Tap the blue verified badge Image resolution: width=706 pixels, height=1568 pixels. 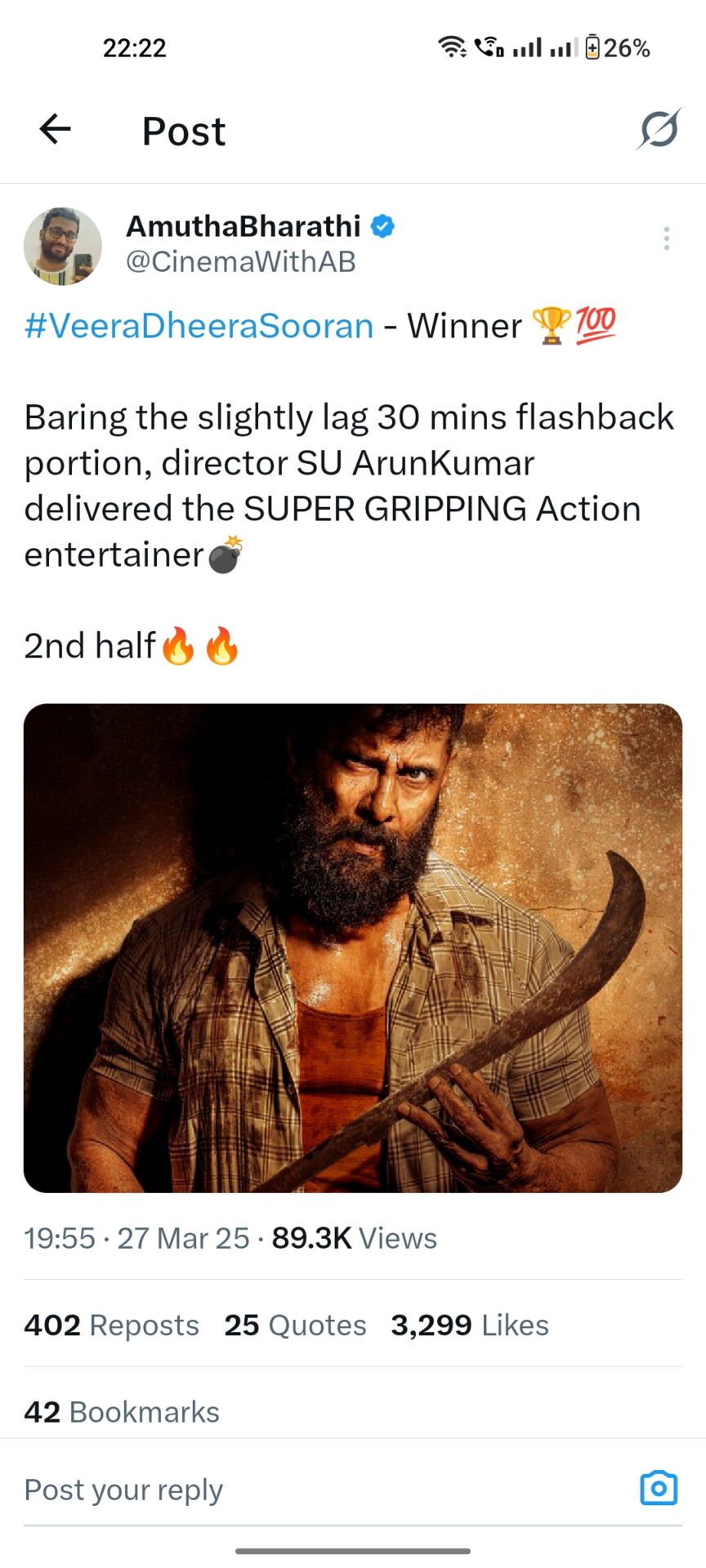[x=382, y=226]
